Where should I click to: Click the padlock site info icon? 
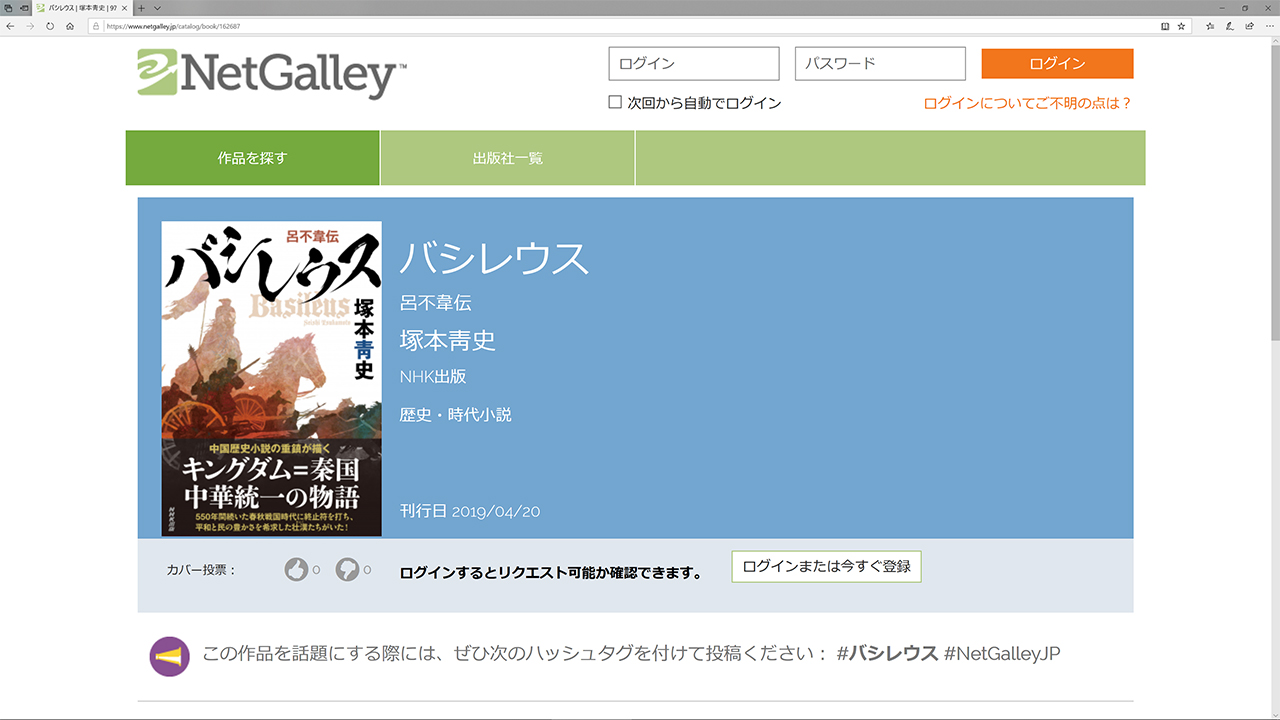96,26
